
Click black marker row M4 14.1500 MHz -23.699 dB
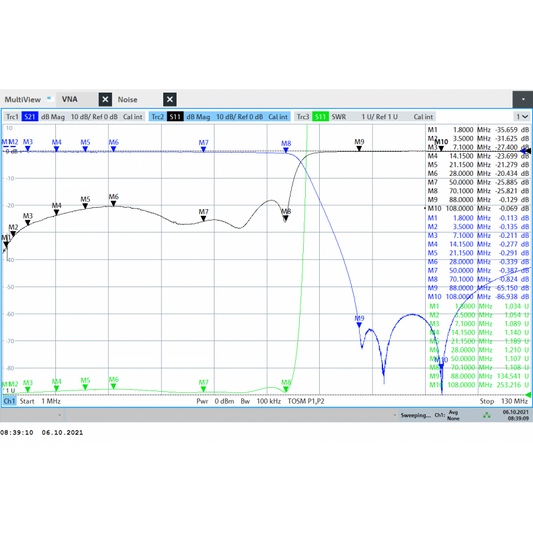point(478,156)
